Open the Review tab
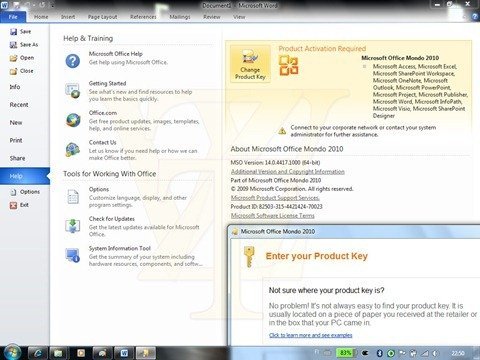The width and height of the screenshot is (480, 360). [x=212, y=17]
